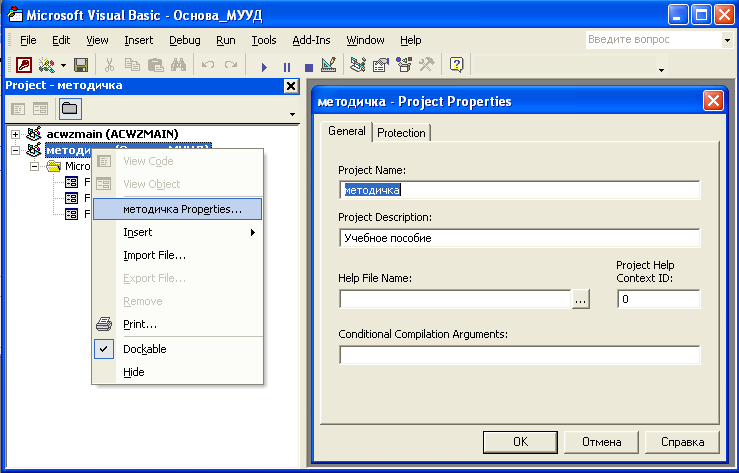Close the Project Properties dialog

[x=713, y=101]
